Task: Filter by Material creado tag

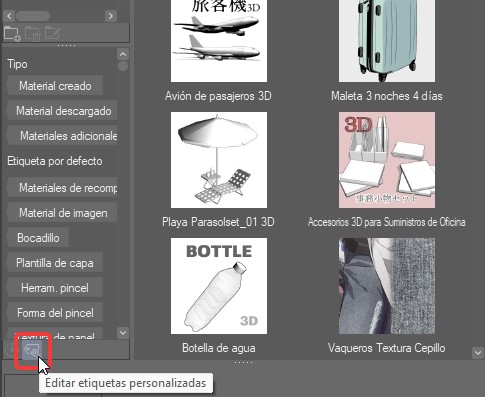Action: point(55,86)
